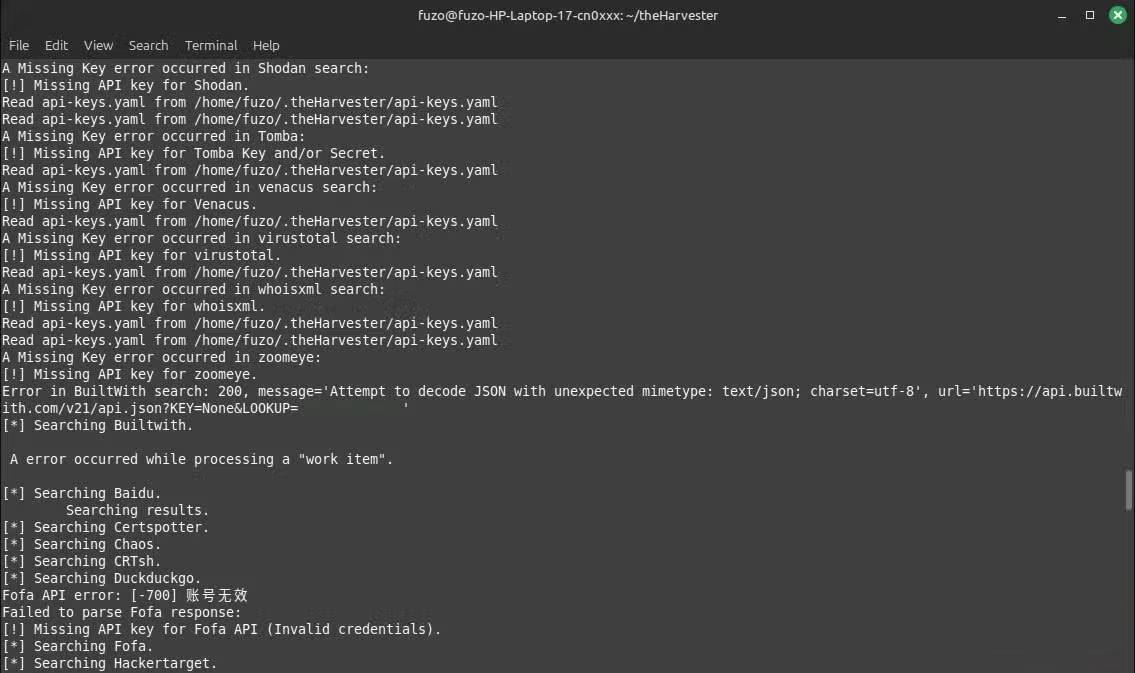Open the Search menu
Viewport: 1135px width, 673px height.
click(148, 45)
